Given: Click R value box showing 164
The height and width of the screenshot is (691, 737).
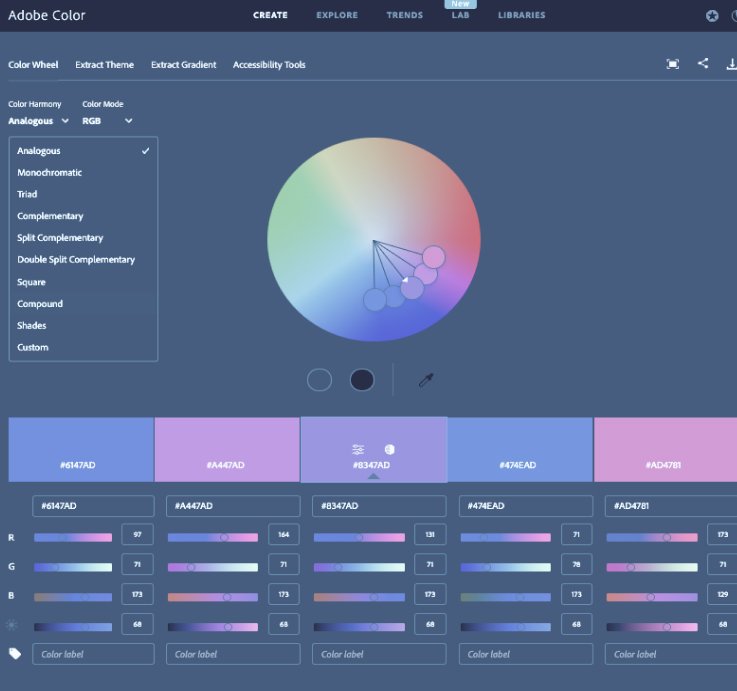Looking at the screenshot, I should click(x=284, y=534).
